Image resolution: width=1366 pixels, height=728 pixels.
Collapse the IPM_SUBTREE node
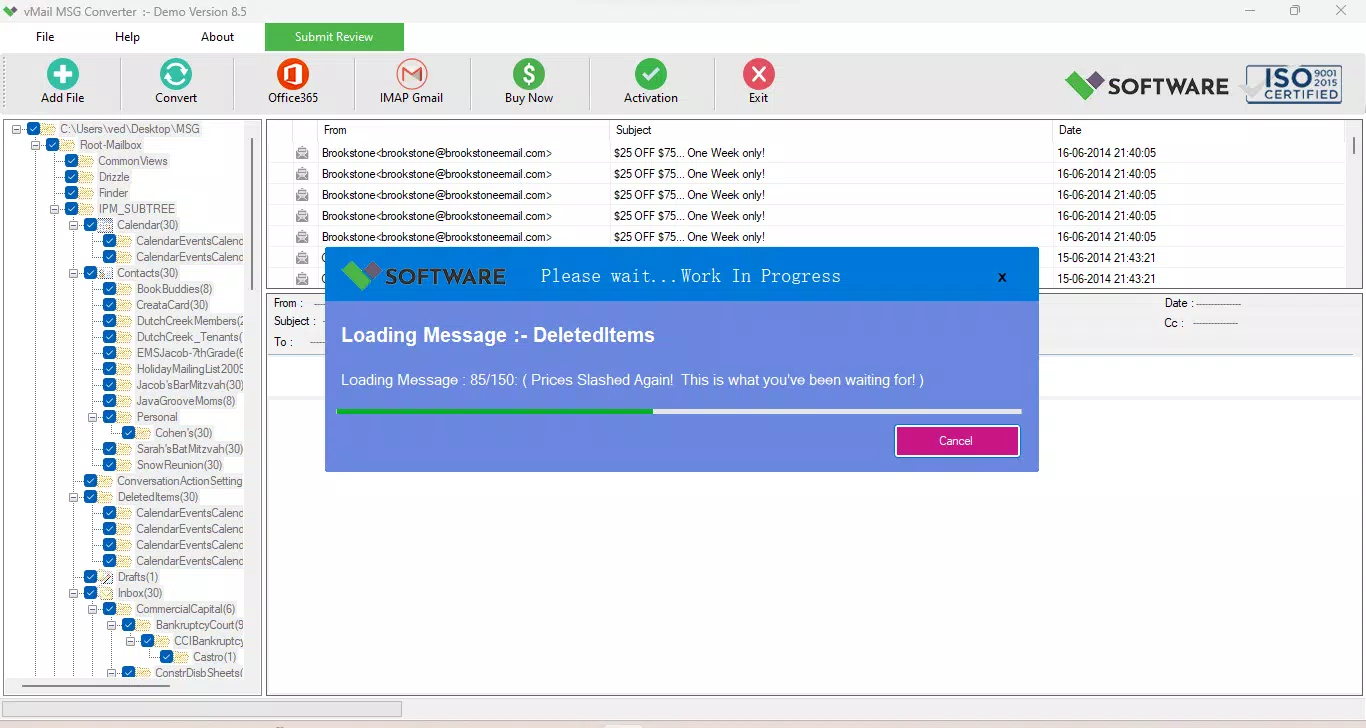[x=55, y=209]
